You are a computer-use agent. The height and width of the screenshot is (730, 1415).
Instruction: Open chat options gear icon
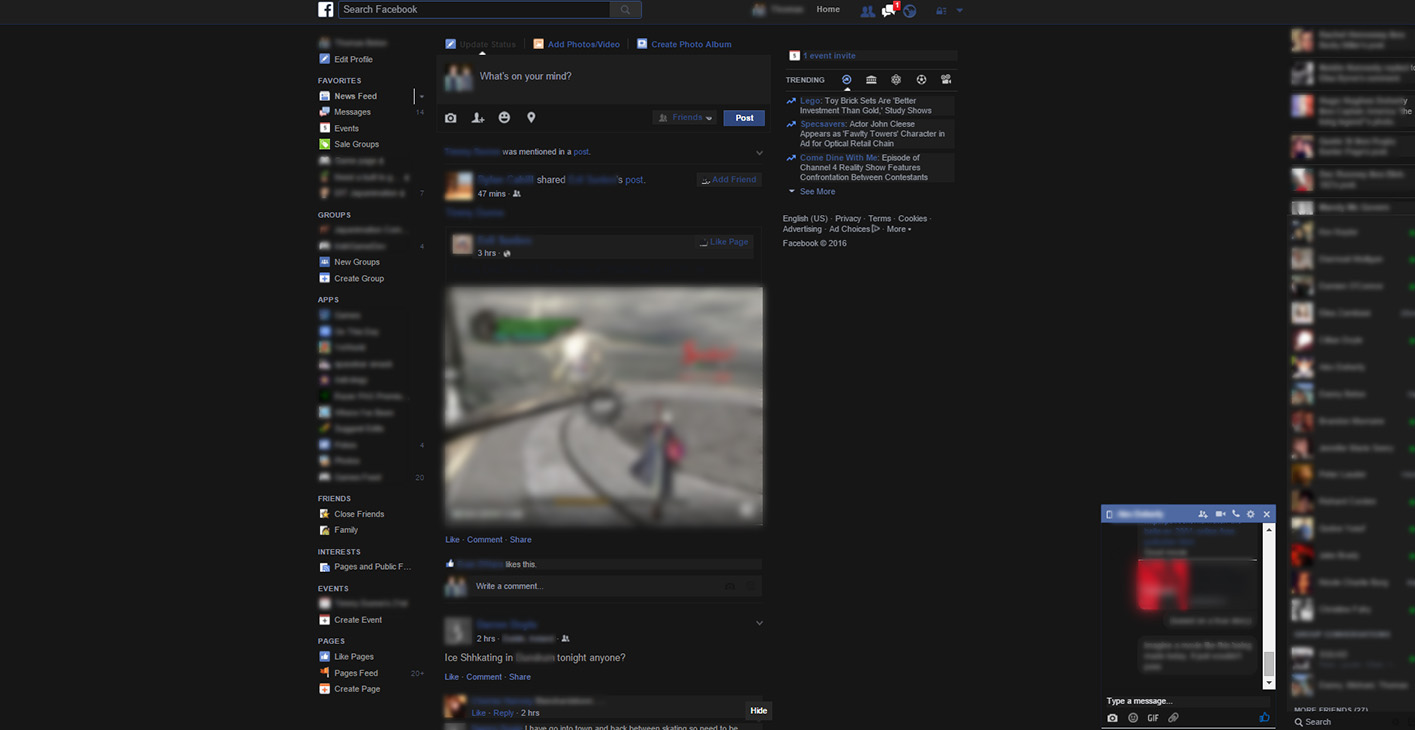(1250, 514)
